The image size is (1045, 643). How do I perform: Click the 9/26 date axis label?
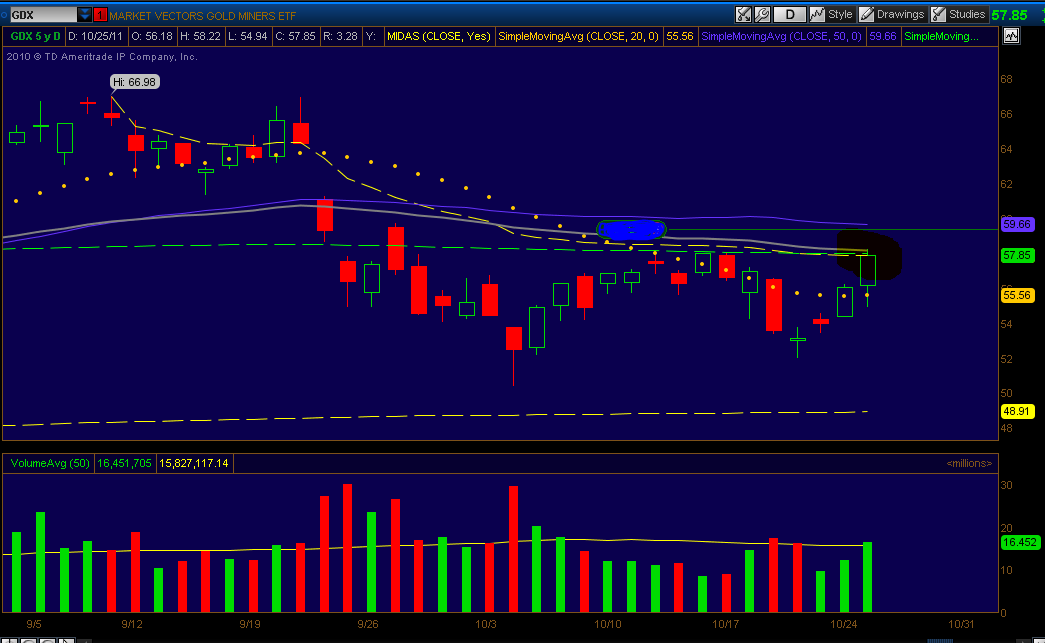[367, 624]
